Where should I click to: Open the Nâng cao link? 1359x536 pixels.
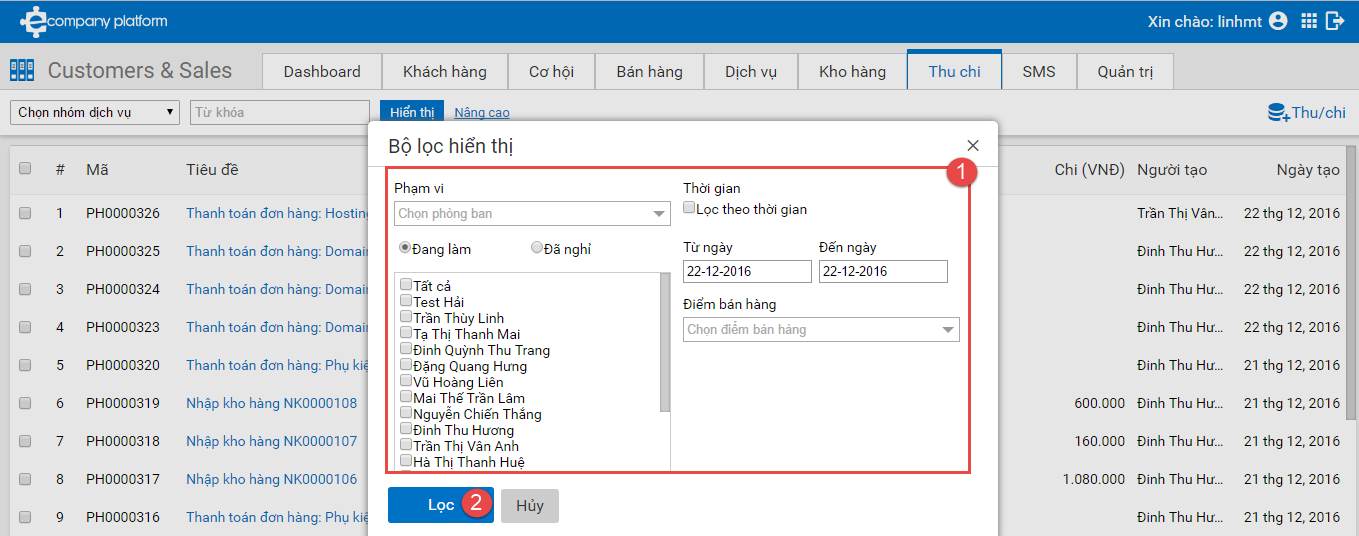(x=482, y=113)
